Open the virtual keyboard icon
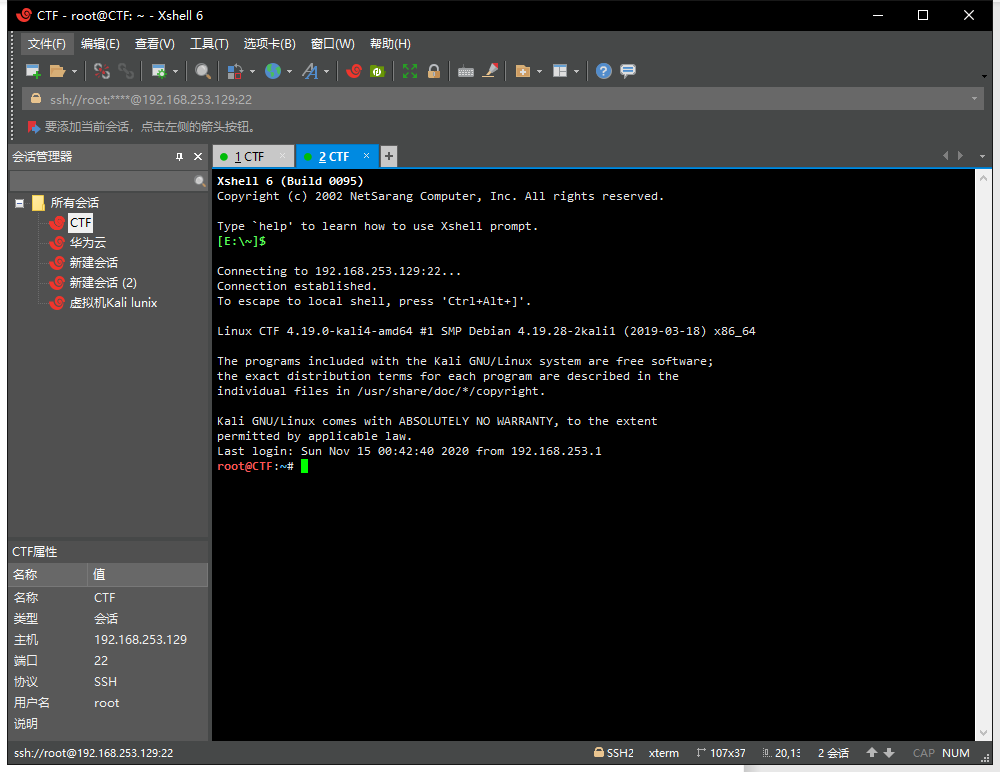 pos(466,71)
